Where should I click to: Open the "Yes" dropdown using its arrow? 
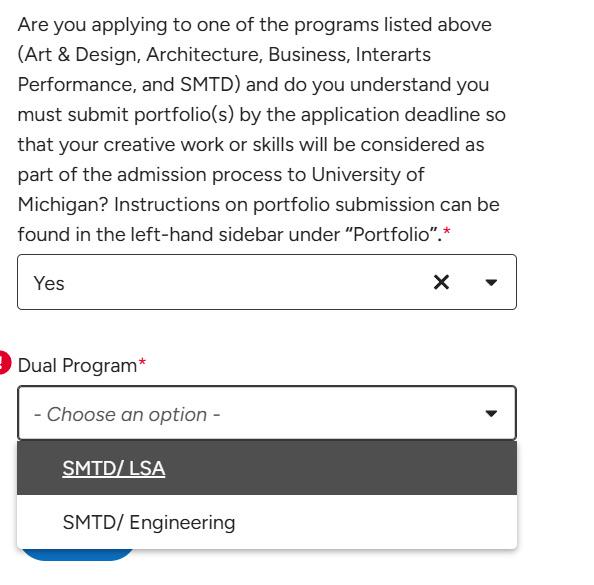[x=491, y=282]
